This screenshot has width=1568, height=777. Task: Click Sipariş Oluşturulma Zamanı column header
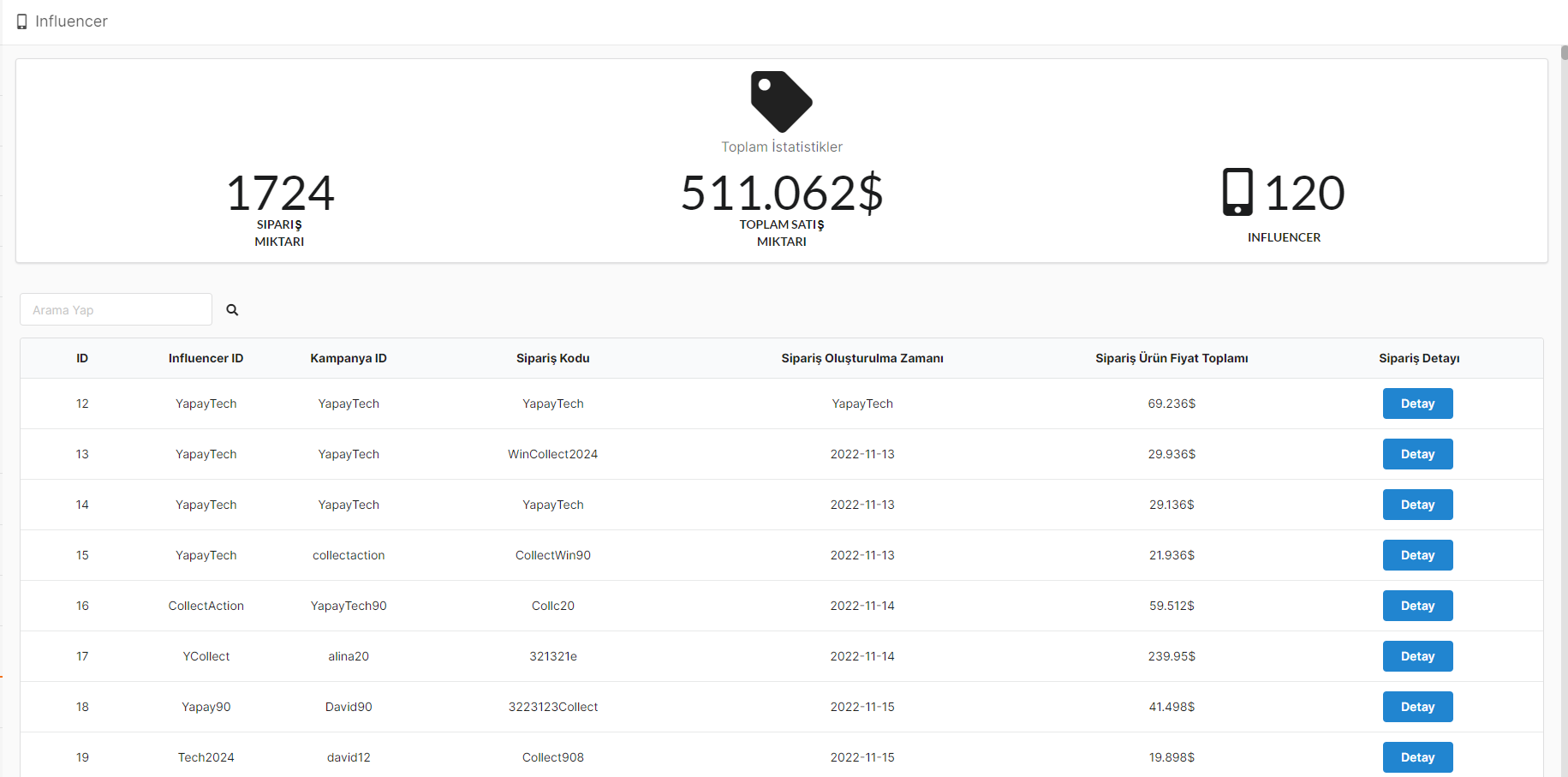(862, 358)
